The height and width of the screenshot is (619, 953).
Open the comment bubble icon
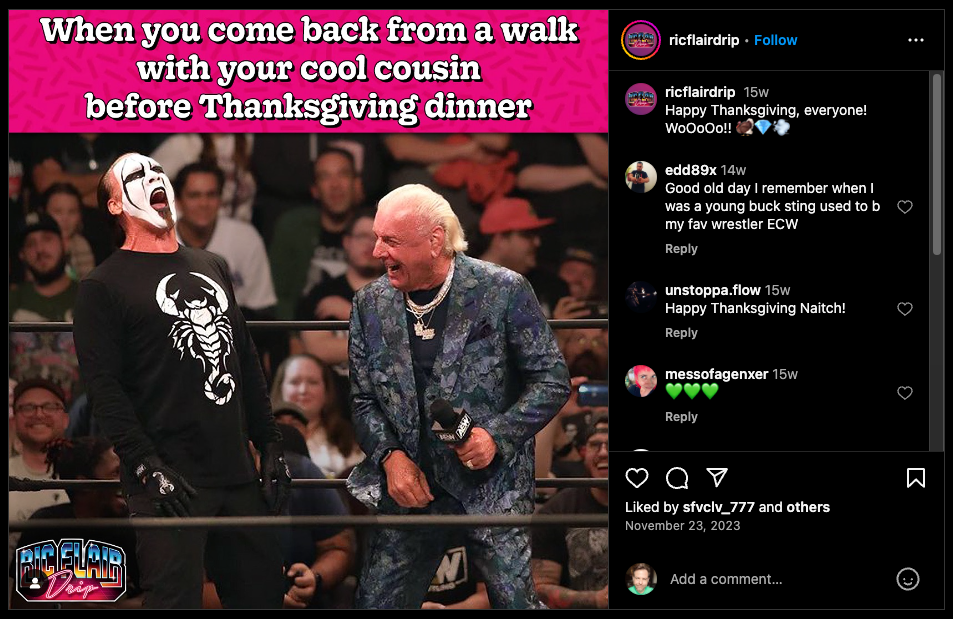click(x=676, y=478)
